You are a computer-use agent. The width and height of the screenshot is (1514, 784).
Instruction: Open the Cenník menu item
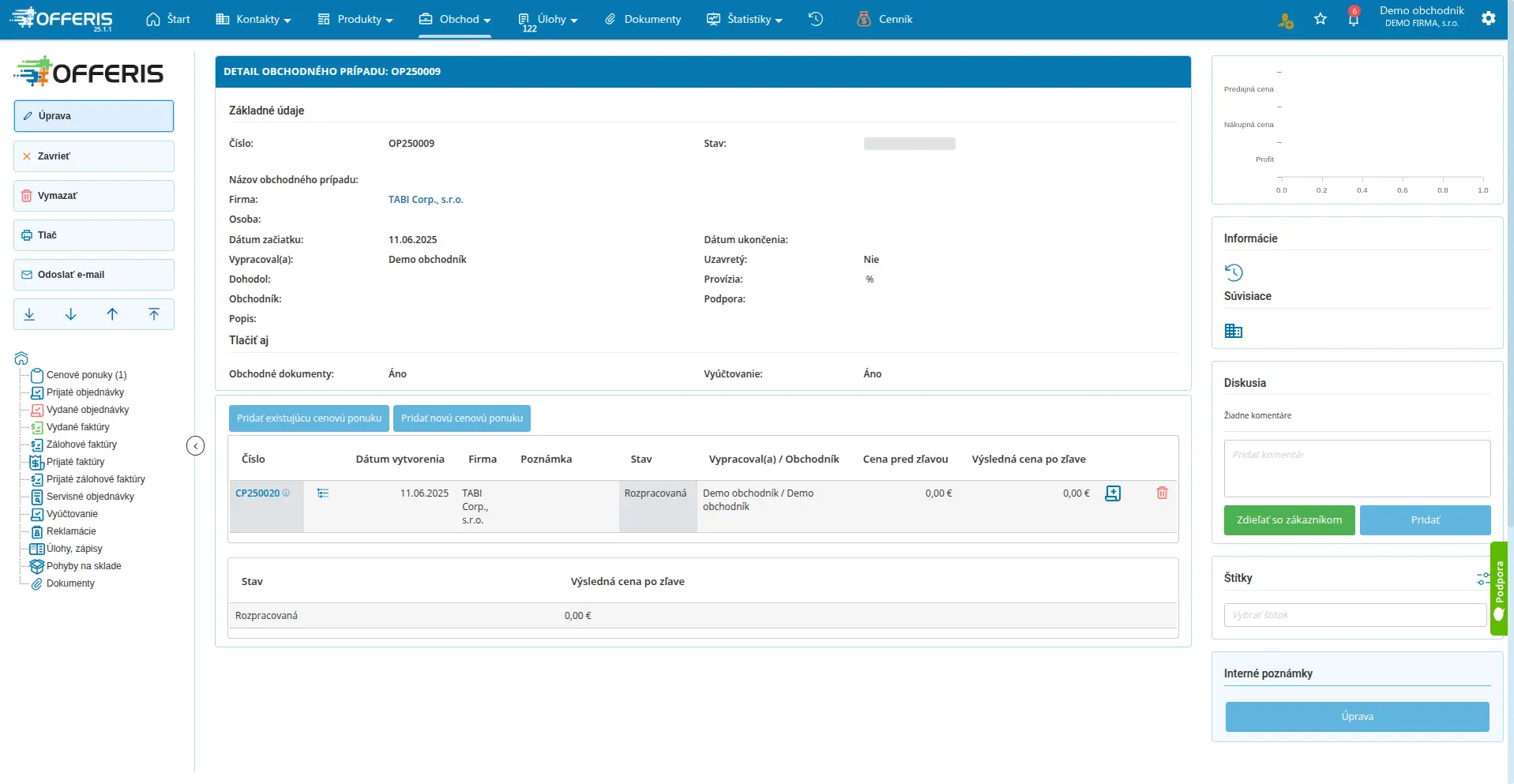coord(885,19)
